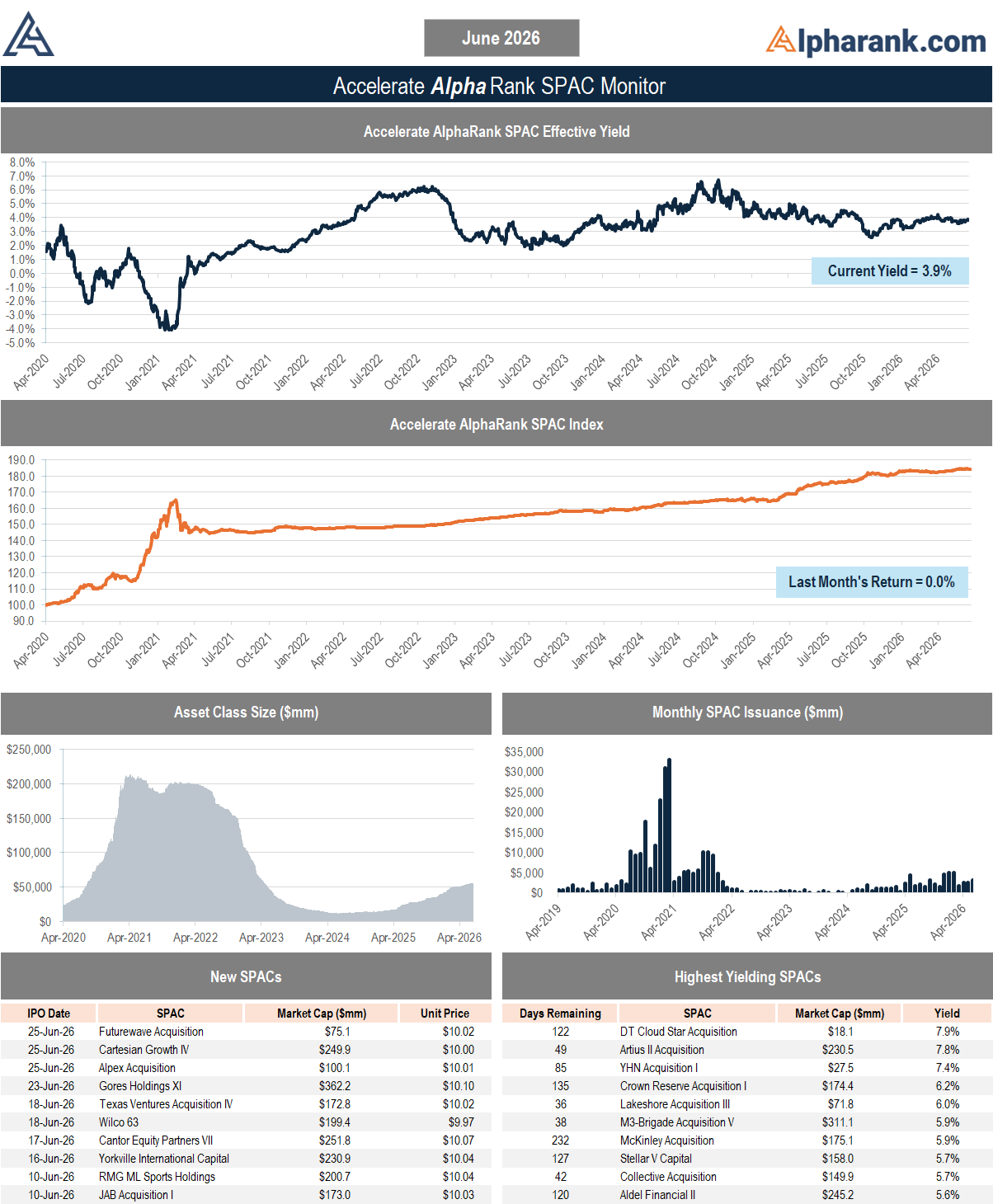The image size is (993, 1204).
Task: Select the Yorkville International Capital name
Action: (x=164, y=1159)
